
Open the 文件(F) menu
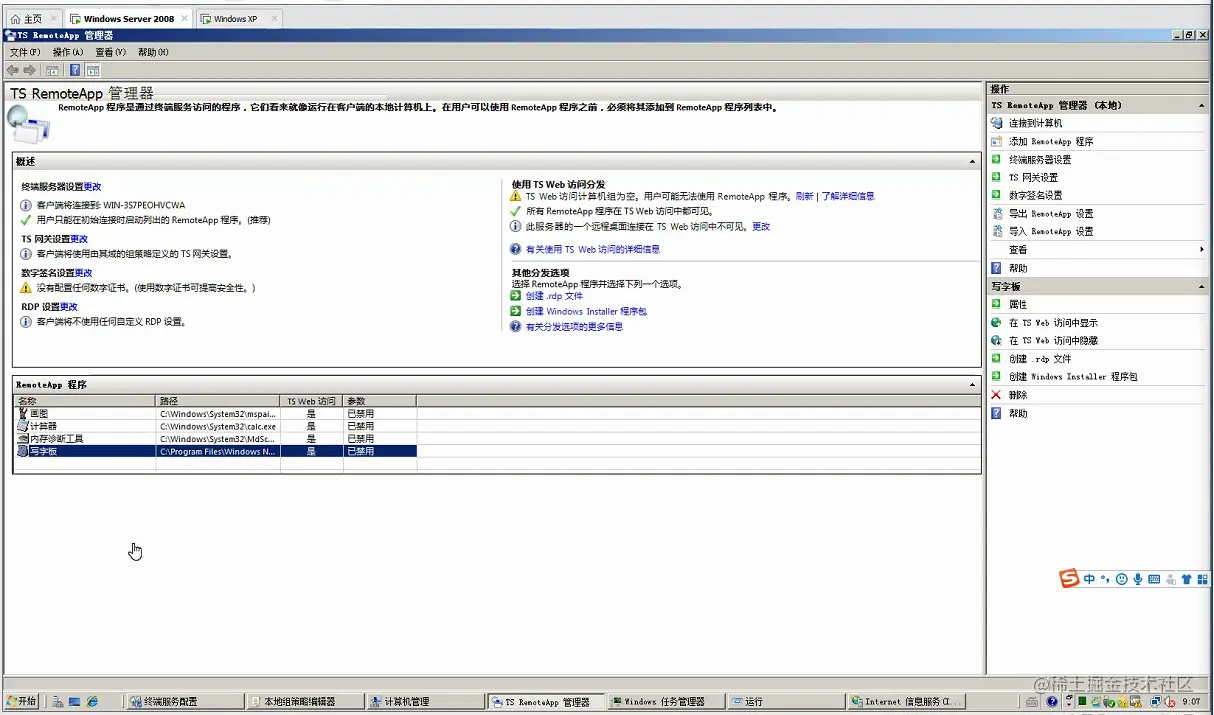click(25, 52)
